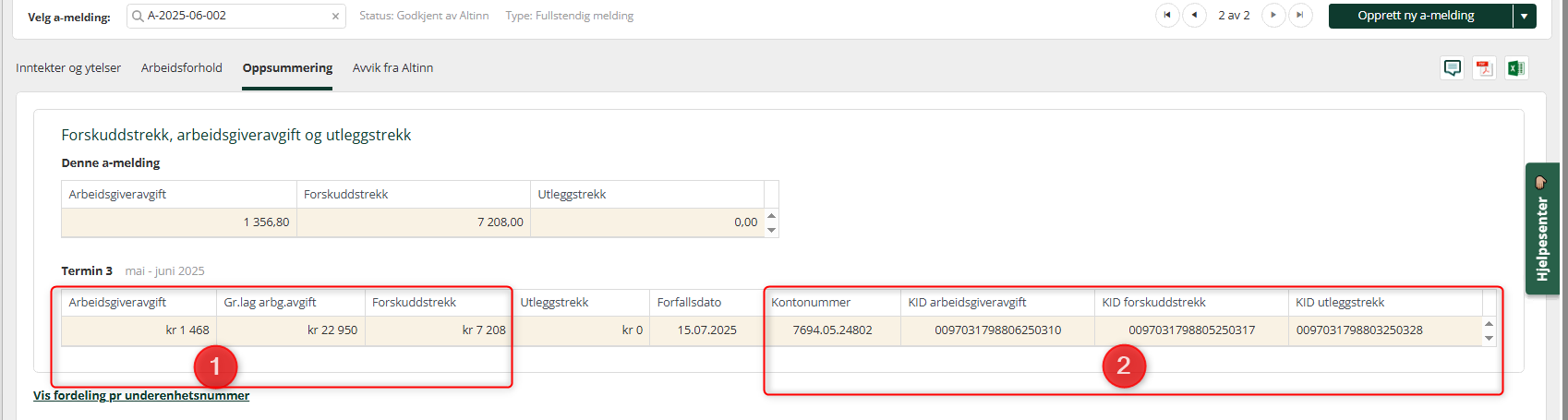Go to previous a-melding arrow
Viewport: 1568px width, 420px height.
coord(1195,16)
